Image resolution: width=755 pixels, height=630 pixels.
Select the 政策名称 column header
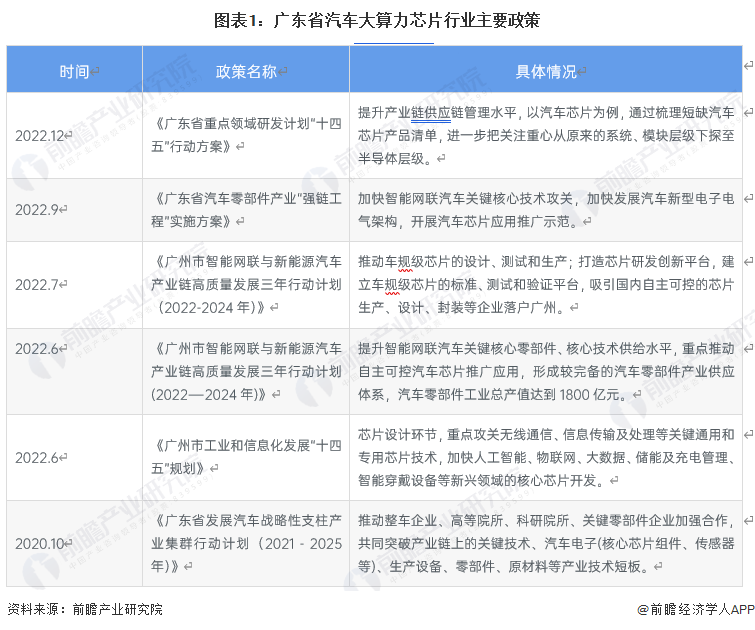(248, 71)
